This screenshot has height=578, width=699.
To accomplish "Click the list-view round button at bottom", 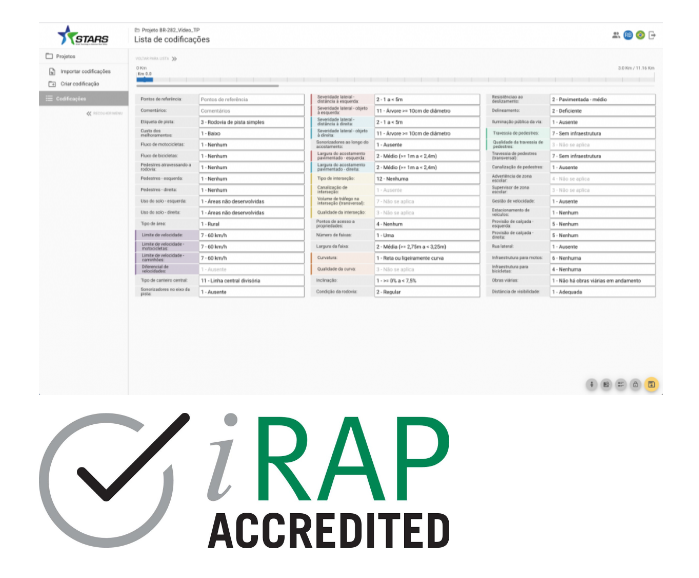I will tap(621, 385).
